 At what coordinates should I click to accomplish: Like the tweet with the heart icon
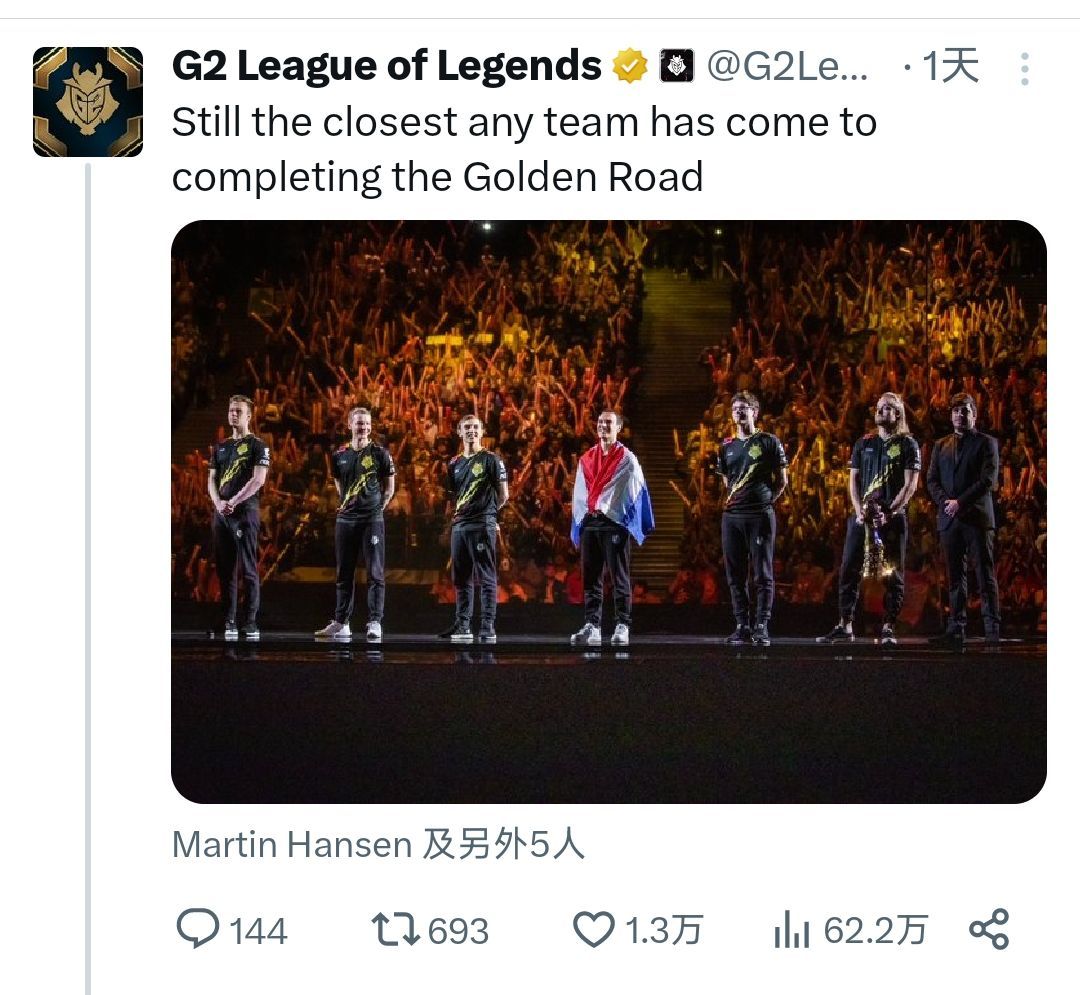click(593, 929)
